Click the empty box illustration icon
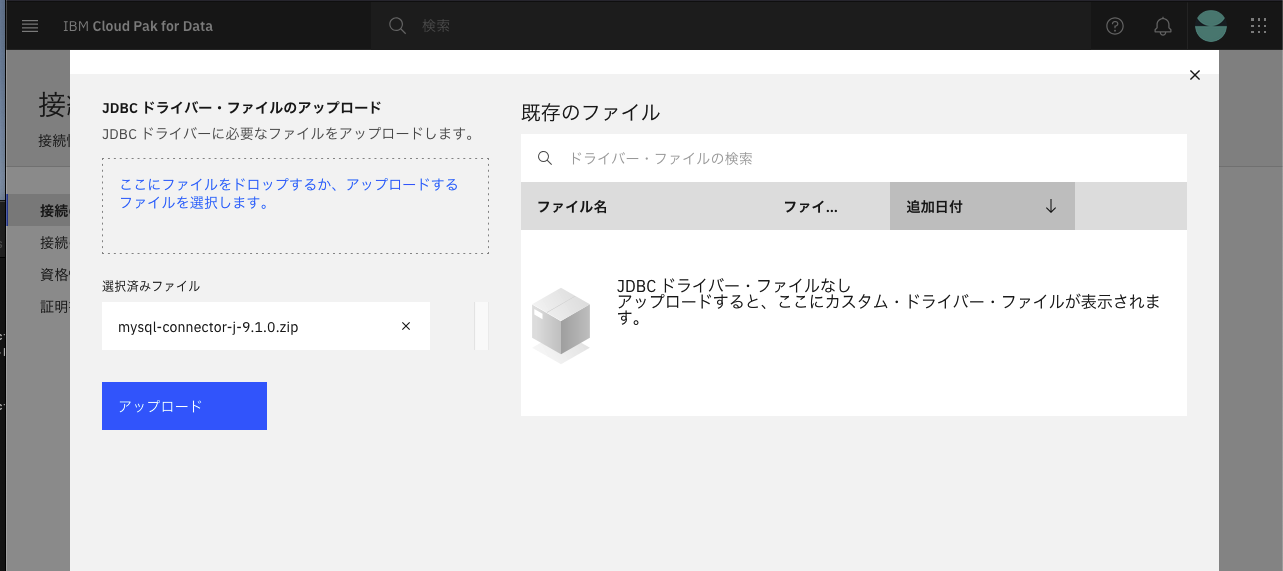1283x571 pixels. (560, 325)
